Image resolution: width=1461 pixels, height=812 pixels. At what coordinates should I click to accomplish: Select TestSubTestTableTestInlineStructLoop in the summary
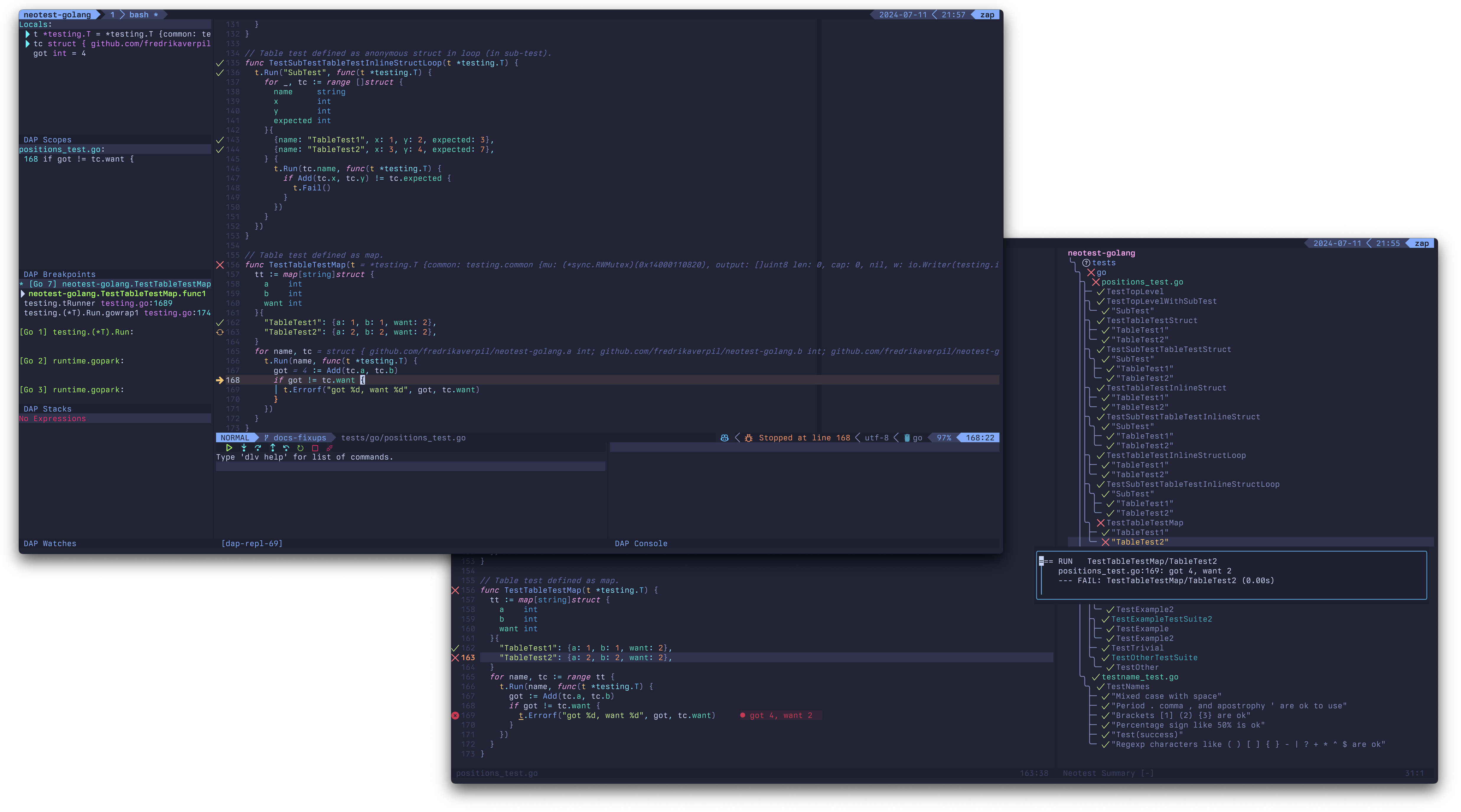[1193, 484]
